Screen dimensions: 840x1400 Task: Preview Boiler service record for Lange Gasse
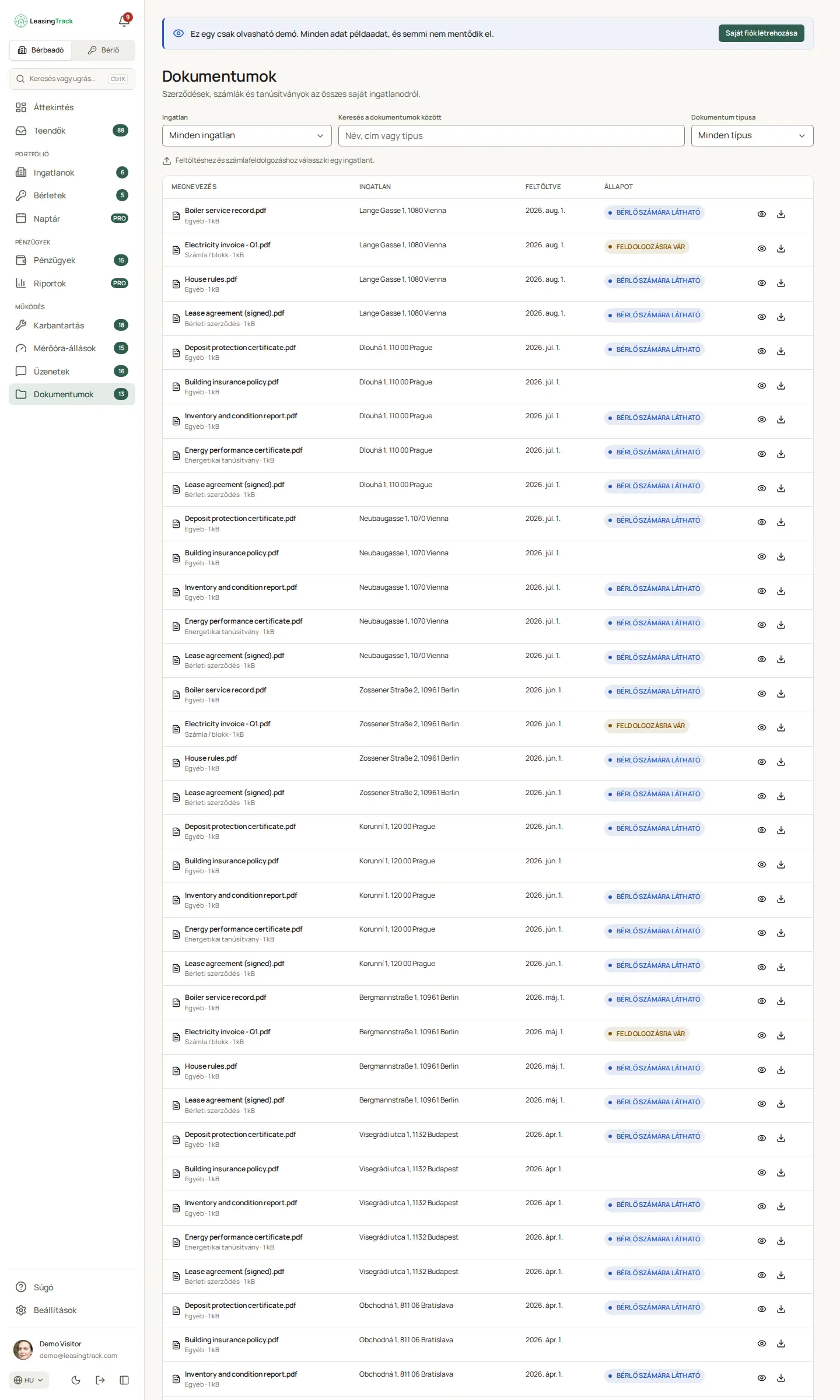762,214
